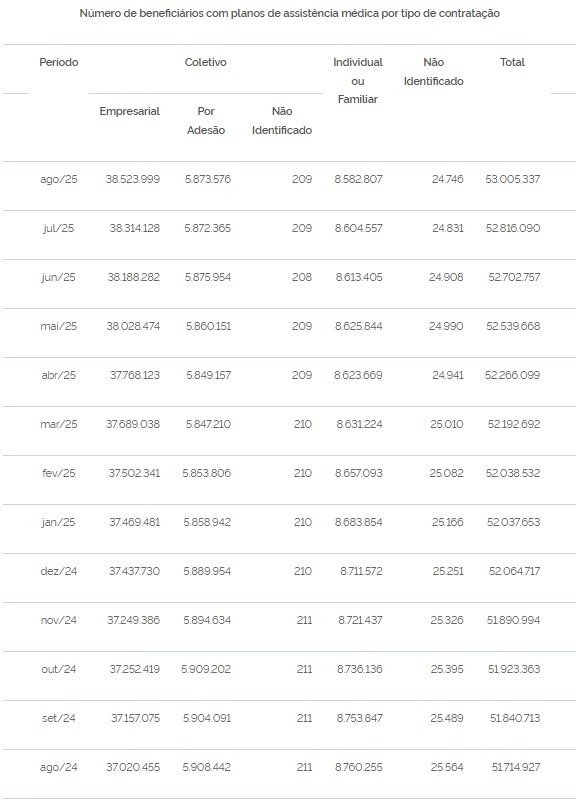Click ago/24 total value 51.714.927
This screenshot has height=804, width=576.
point(515,767)
